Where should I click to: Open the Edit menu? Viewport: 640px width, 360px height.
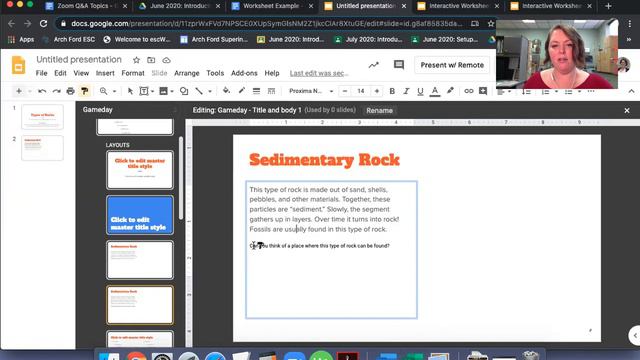click(x=60, y=73)
